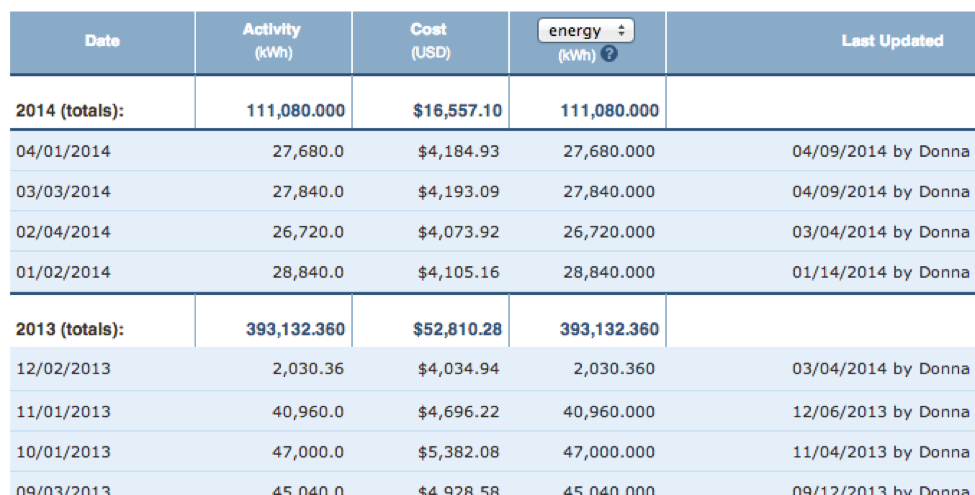The image size is (975, 495).
Task: Select the 2014 (totals) row label
Action: coord(70,111)
